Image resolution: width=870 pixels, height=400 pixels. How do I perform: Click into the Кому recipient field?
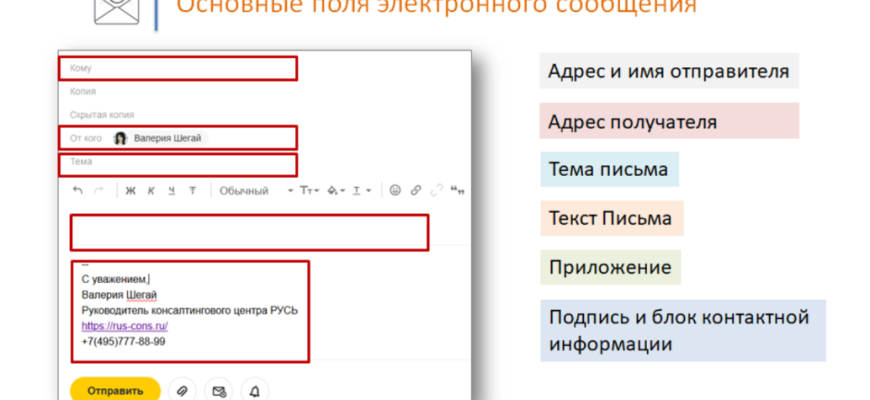click(x=180, y=68)
